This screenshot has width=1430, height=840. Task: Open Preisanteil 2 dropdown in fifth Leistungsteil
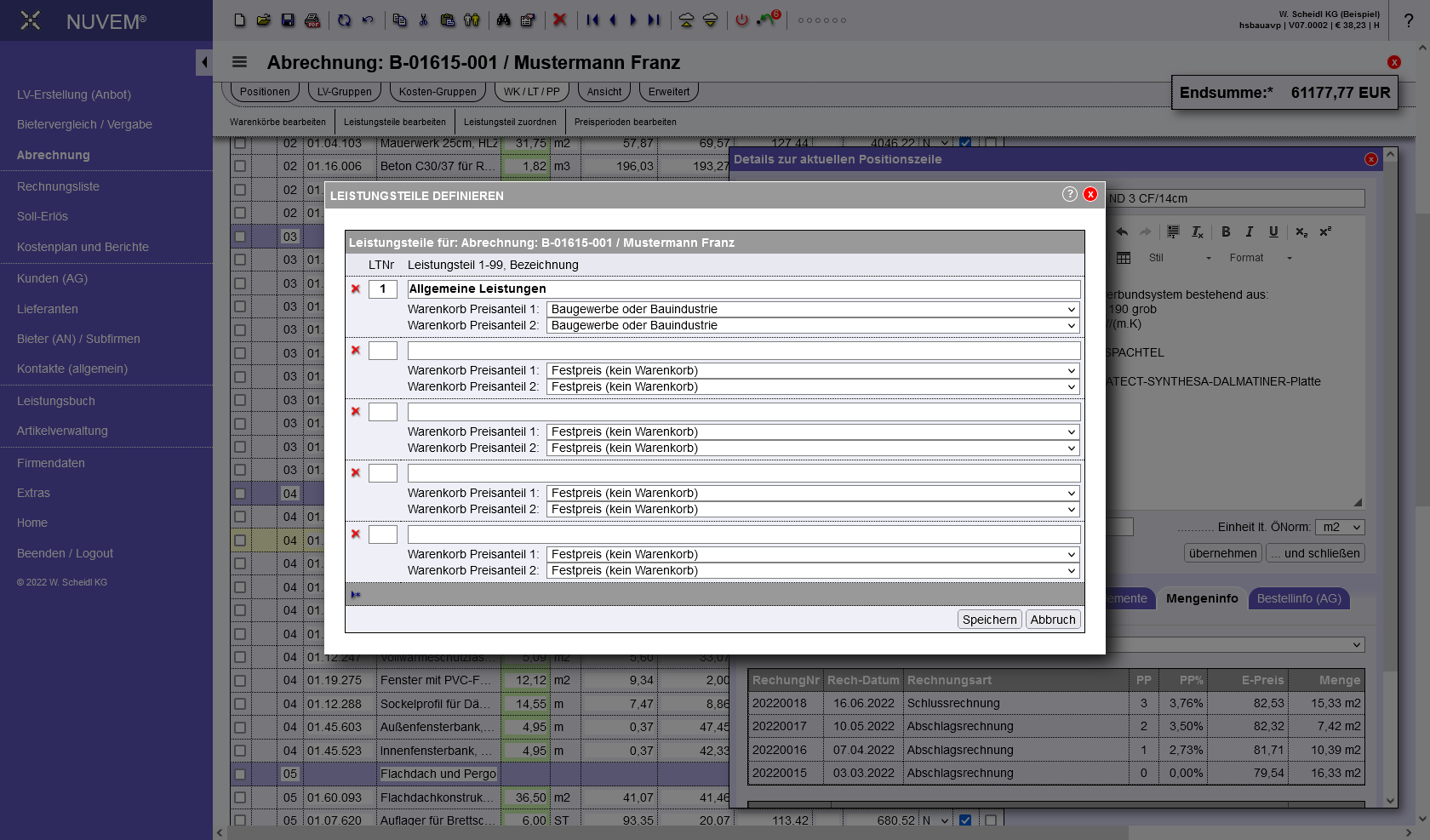[x=813, y=571]
